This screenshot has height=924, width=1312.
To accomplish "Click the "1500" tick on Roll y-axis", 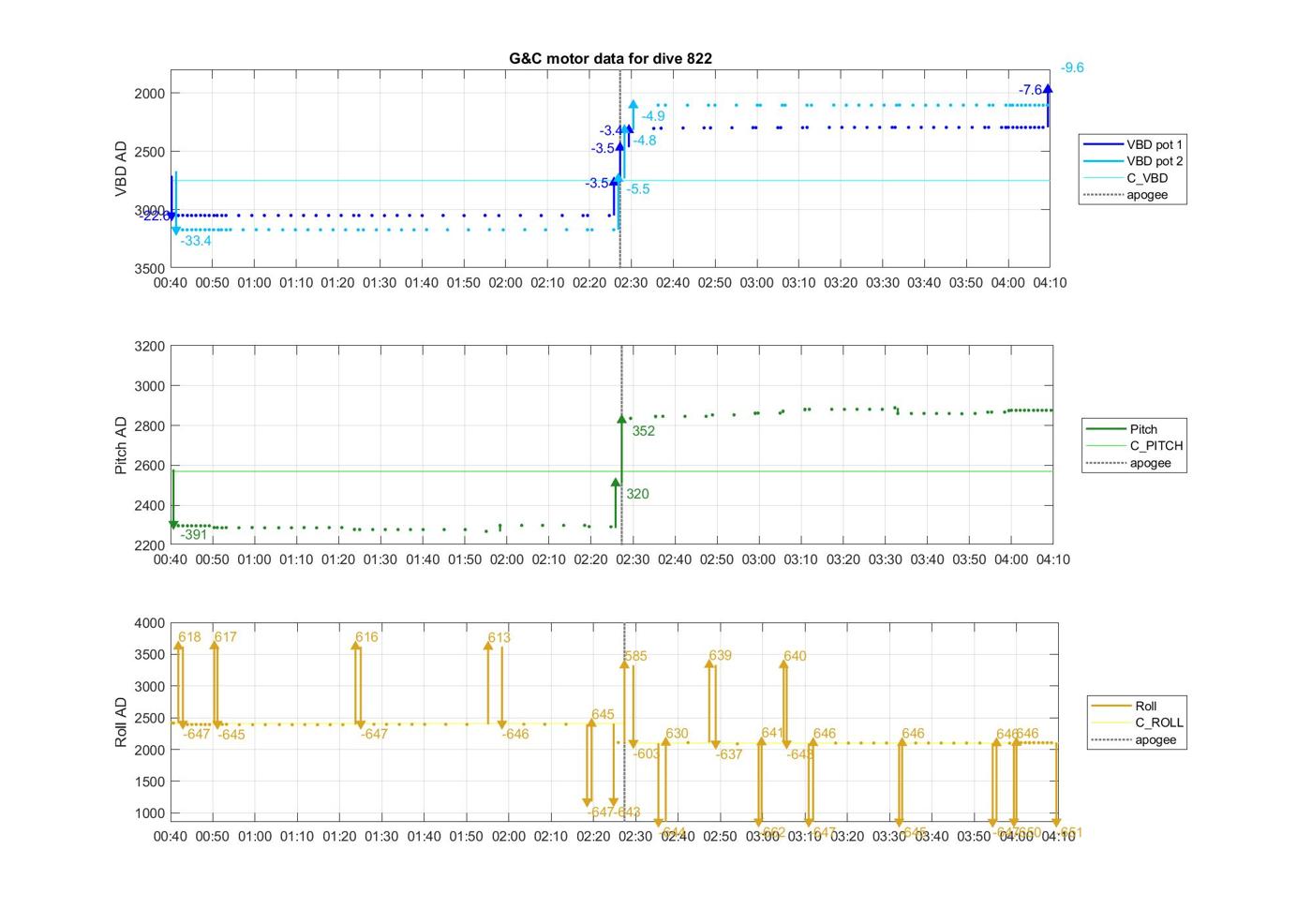I will 150,782.
